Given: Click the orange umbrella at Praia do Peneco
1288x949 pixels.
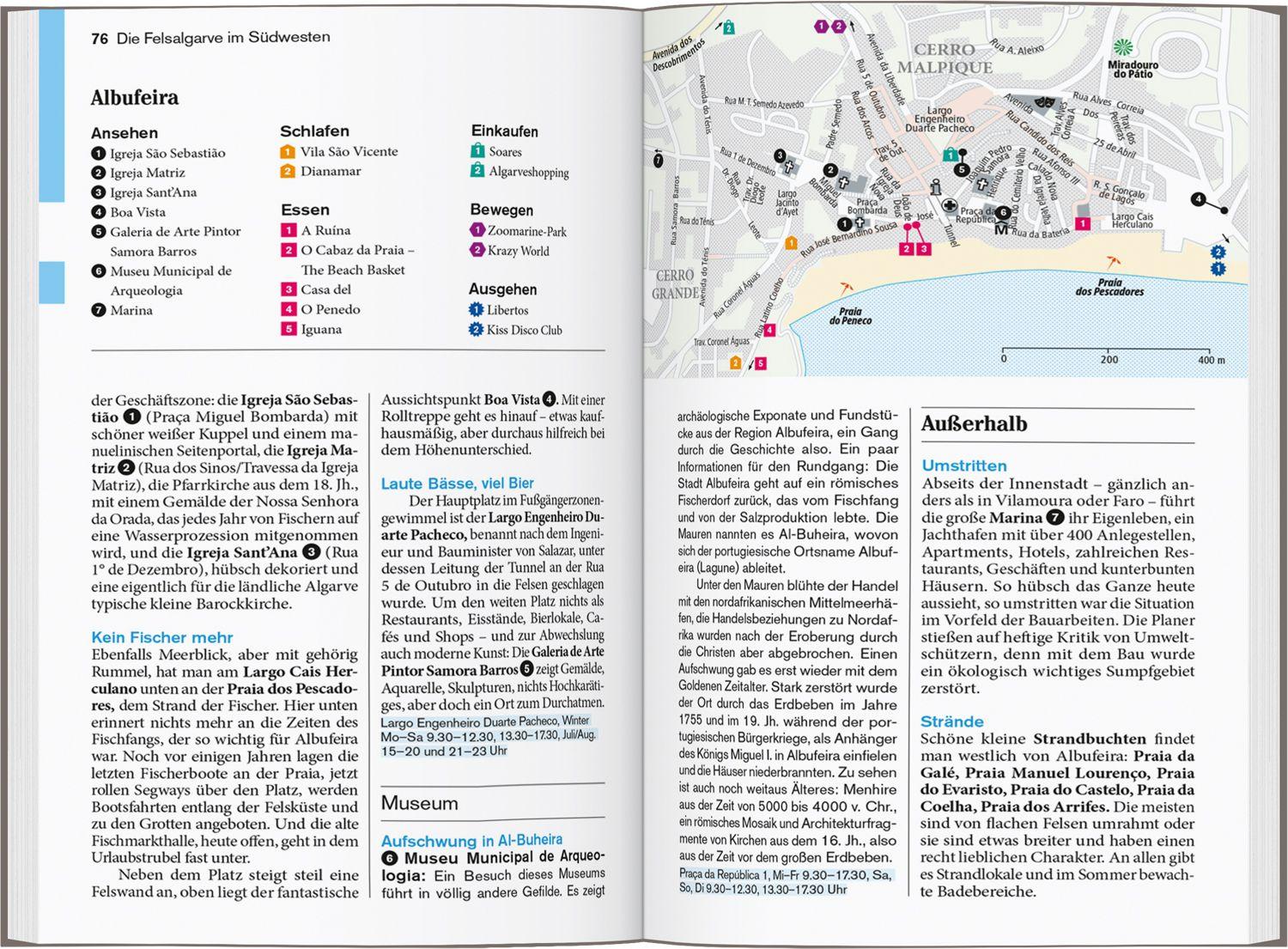Looking at the screenshot, I should [847, 289].
